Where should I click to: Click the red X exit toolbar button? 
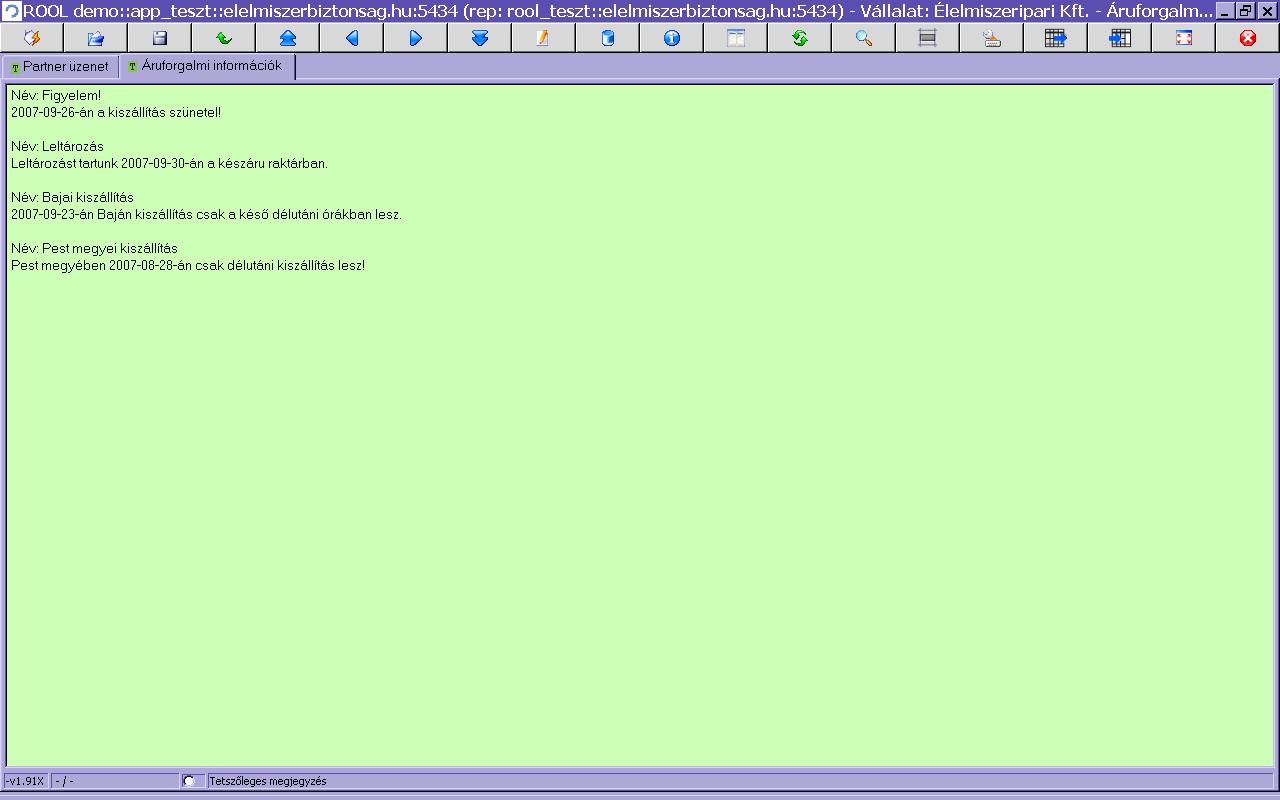1247,38
